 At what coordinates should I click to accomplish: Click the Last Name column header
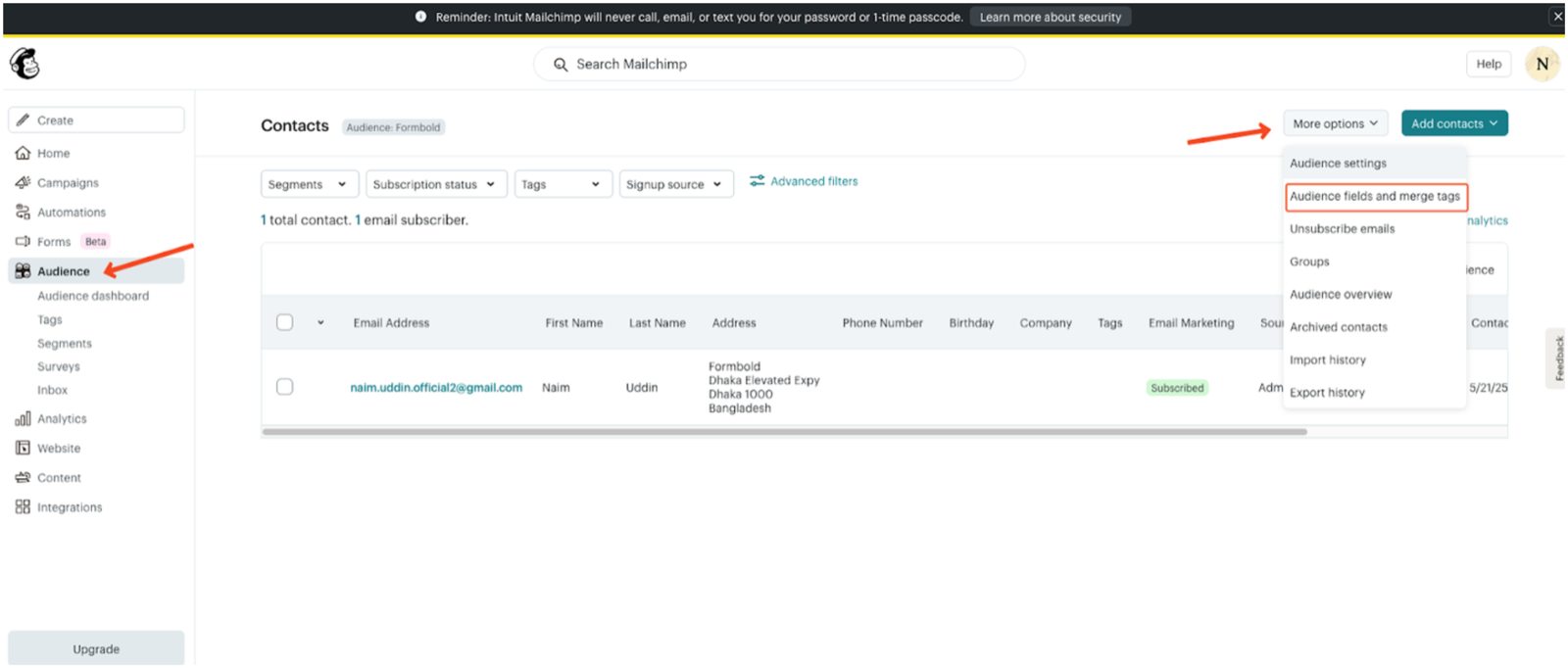click(x=658, y=322)
